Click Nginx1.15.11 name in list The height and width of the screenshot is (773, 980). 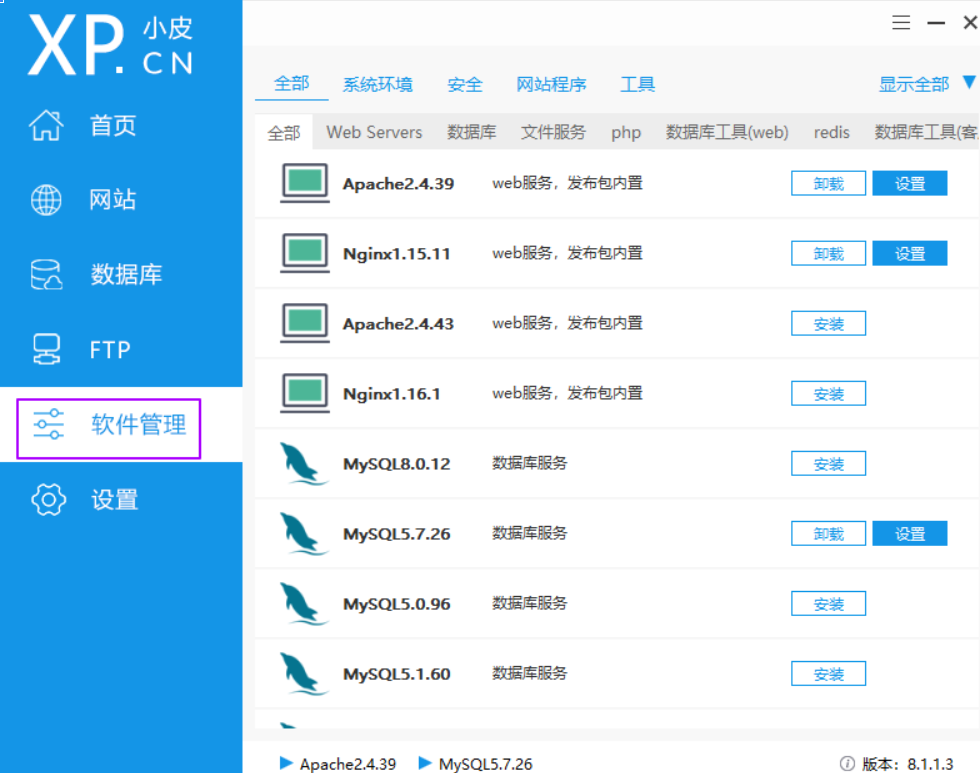point(396,254)
